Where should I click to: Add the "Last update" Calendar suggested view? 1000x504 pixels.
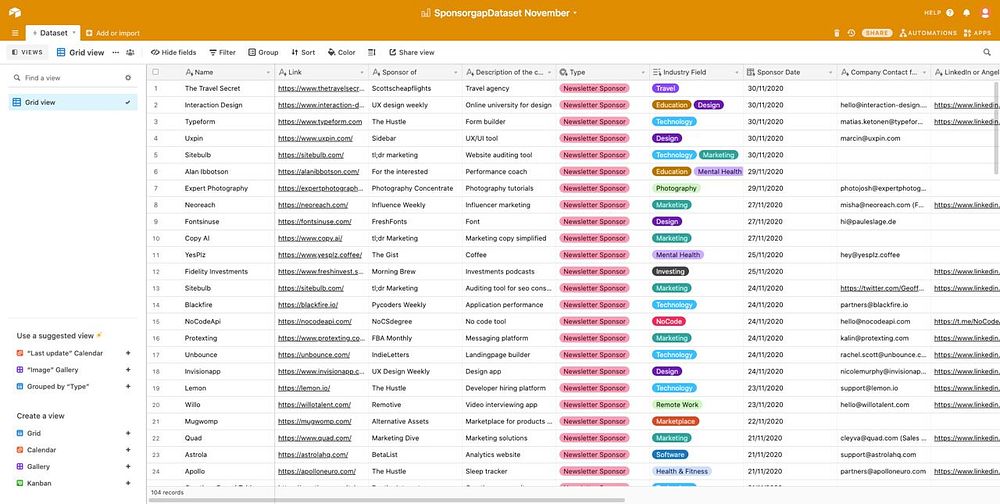tap(128, 353)
